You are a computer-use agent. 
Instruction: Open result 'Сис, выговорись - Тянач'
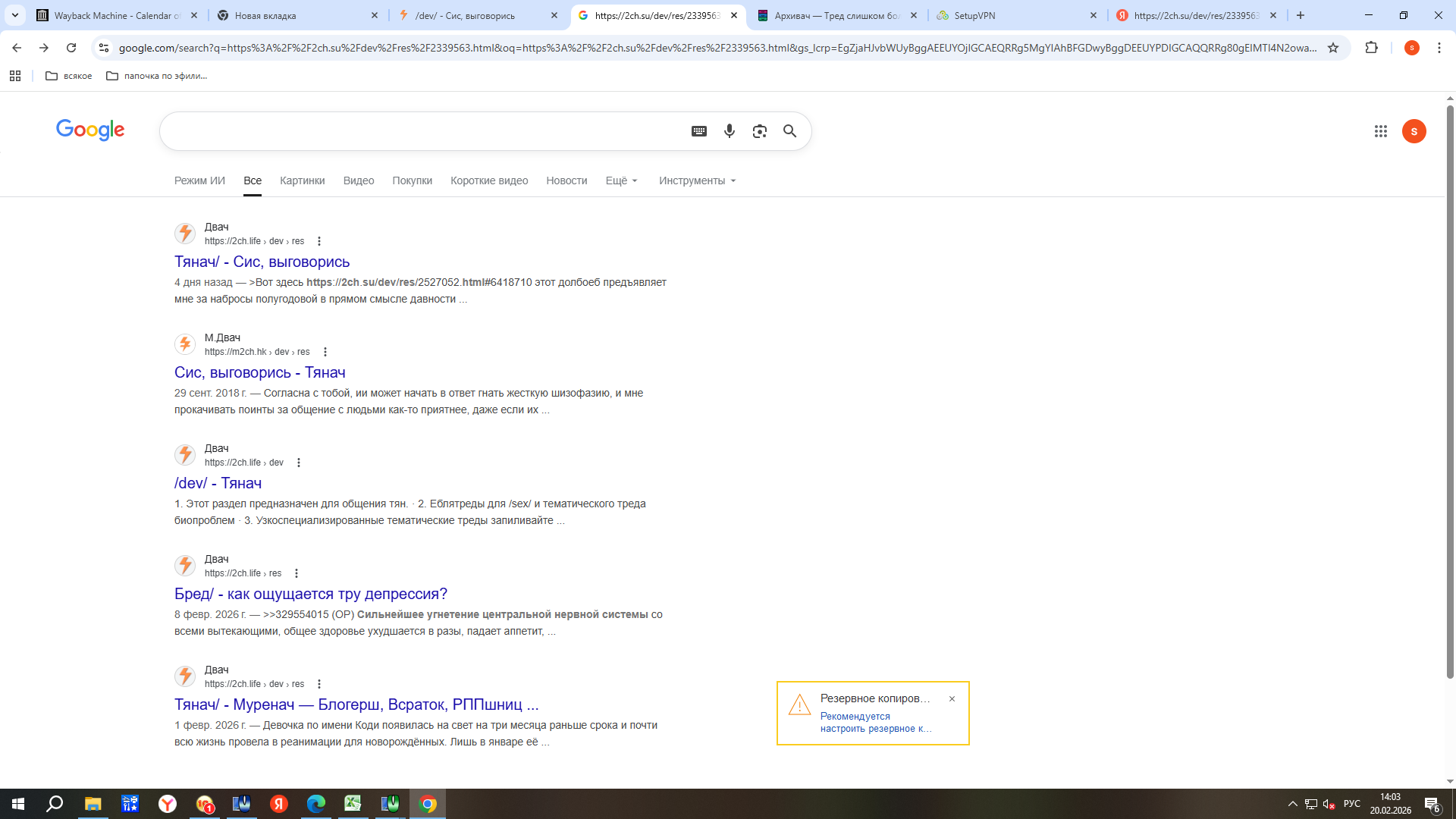tap(260, 372)
